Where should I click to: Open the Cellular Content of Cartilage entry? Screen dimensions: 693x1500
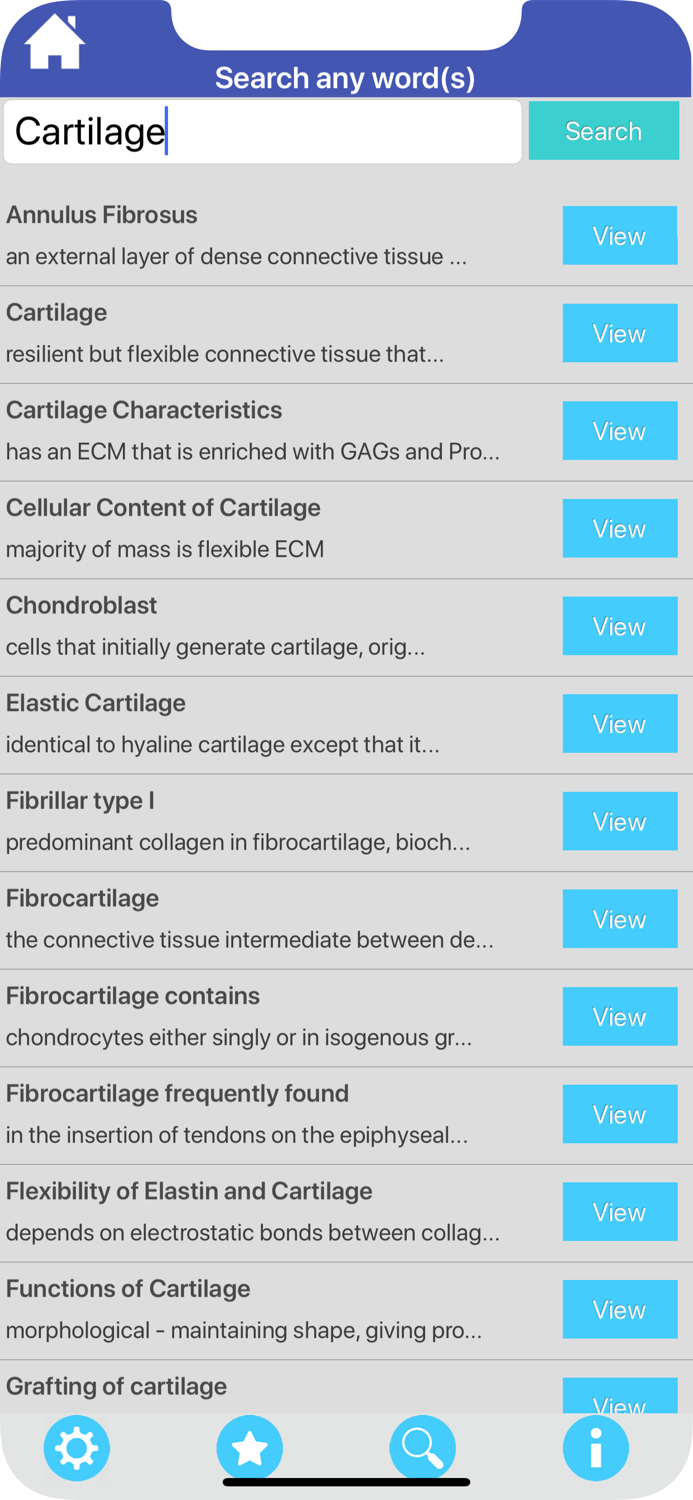tap(619, 529)
